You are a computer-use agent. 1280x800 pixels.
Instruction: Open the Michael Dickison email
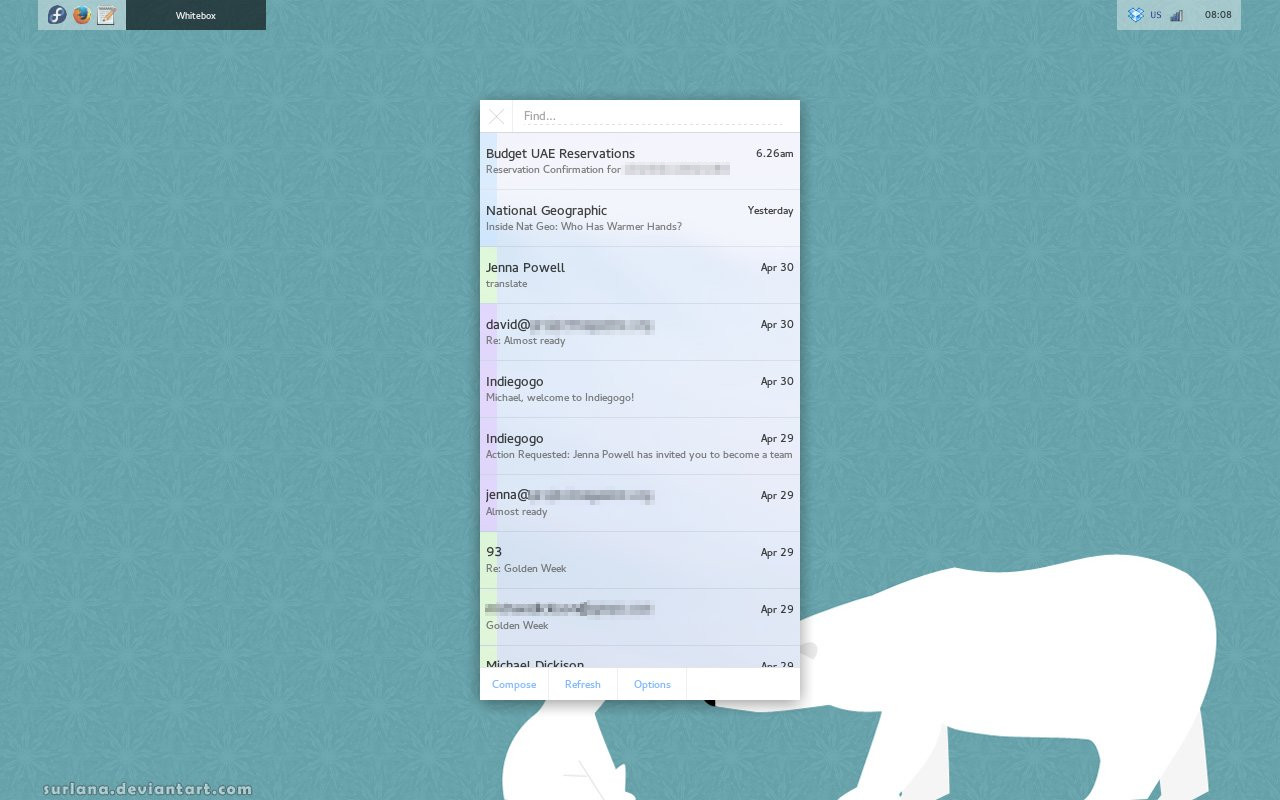tap(640, 657)
